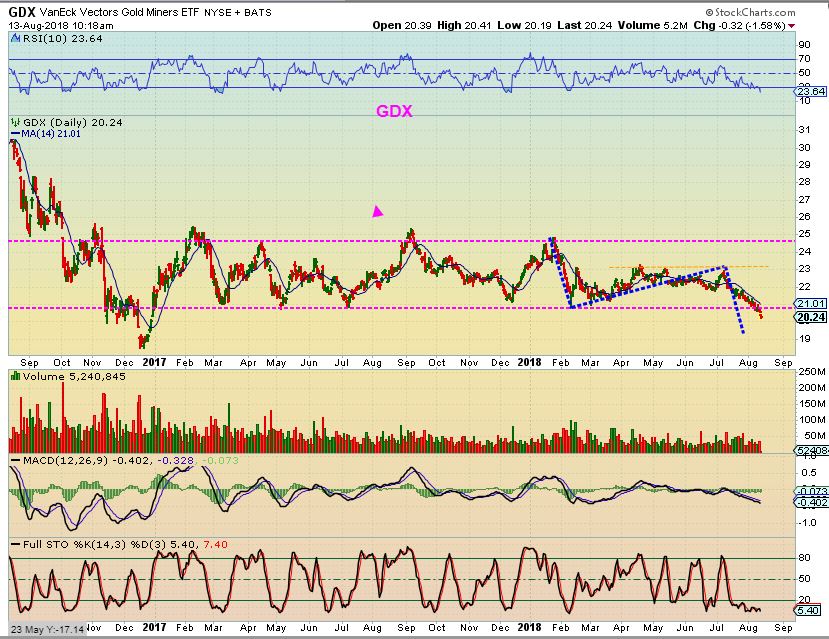Click the red 7.40 stochastic %D value
Image resolution: width=829 pixels, height=639 pixels.
point(215,544)
